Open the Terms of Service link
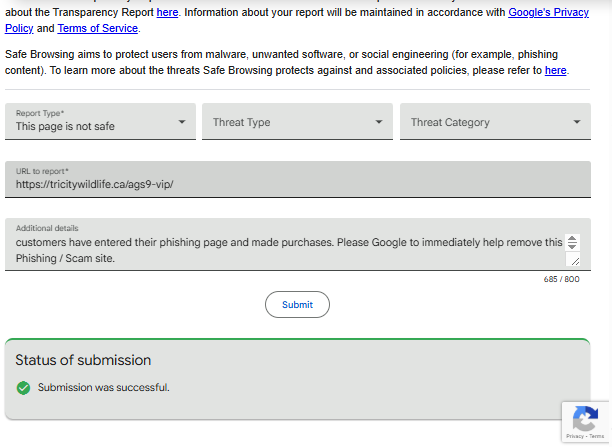Viewport: 612px width, 447px height. pos(97,28)
